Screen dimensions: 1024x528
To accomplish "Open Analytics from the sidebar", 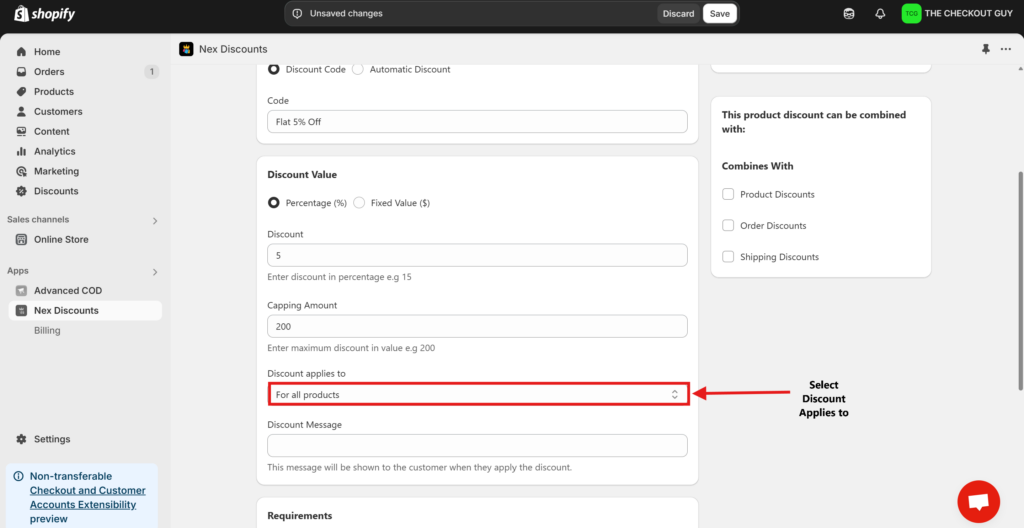I will [54, 151].
